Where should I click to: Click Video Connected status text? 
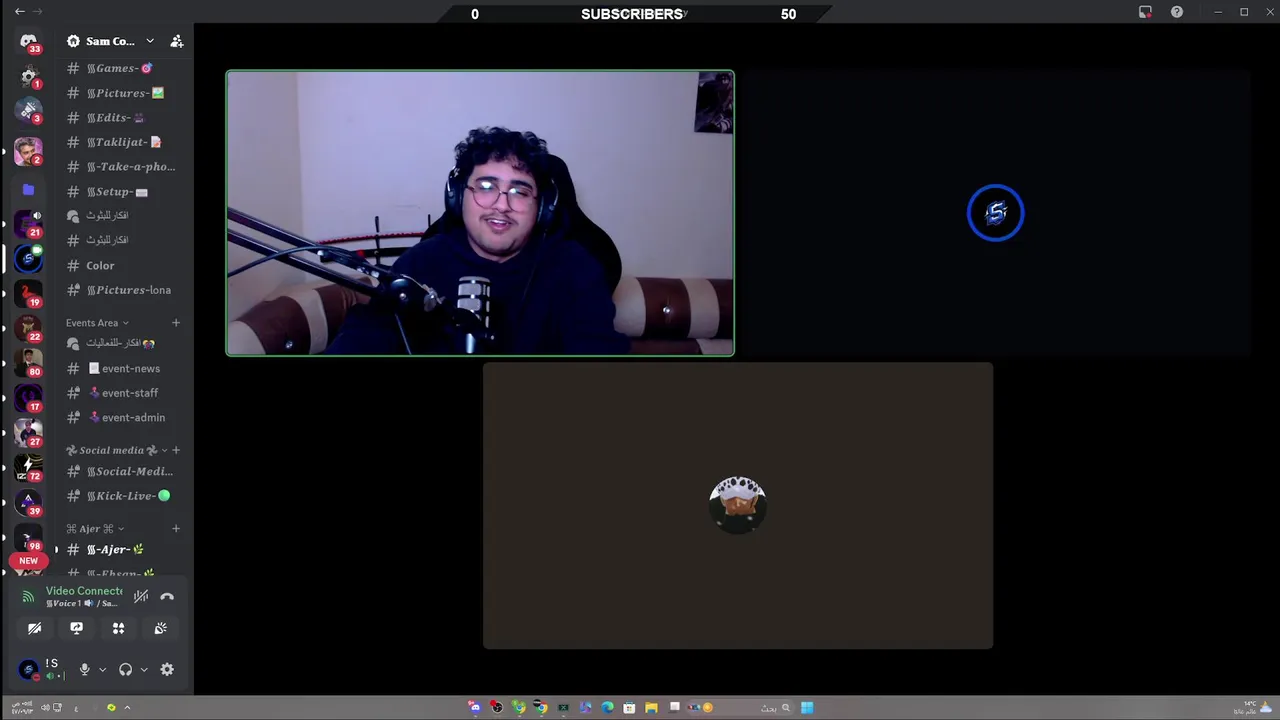point(84,591)
